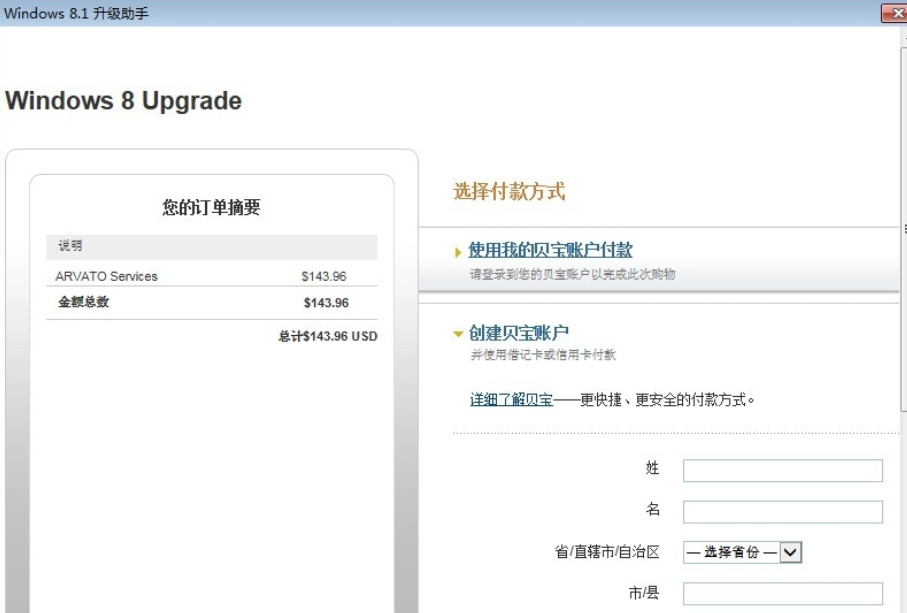Viewport: 907px width, 613px height.
Task: Focus the 姓 input field
Action: [783, 470]
